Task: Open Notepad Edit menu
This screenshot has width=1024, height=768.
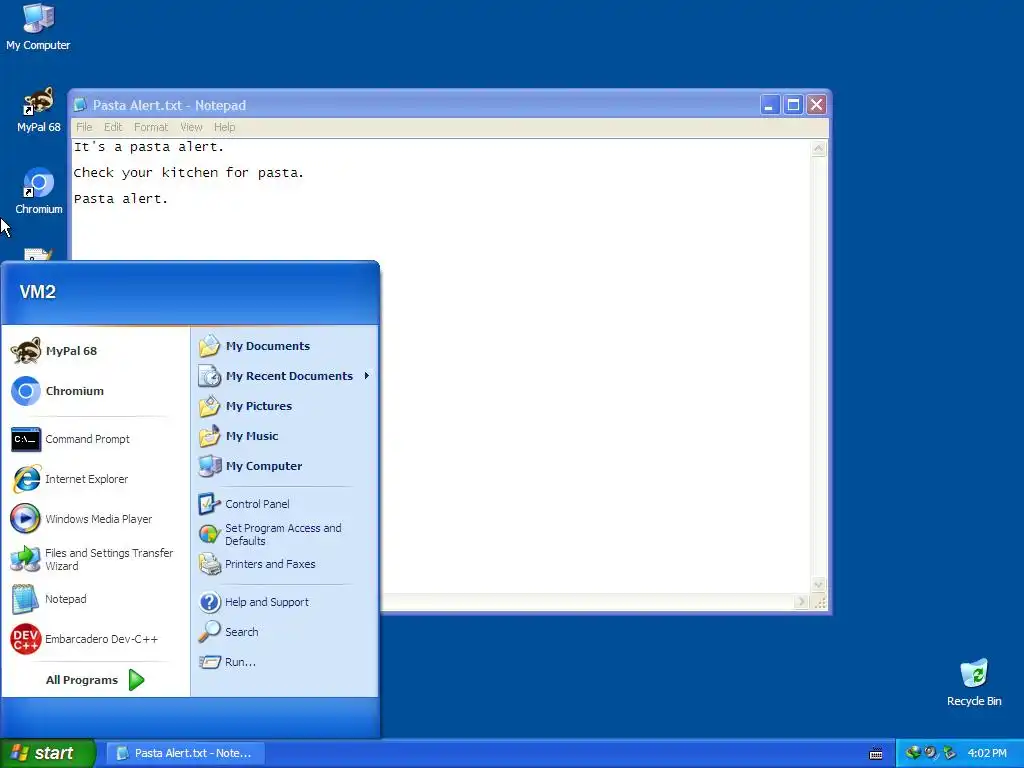Action: click(x=113, y=127)
